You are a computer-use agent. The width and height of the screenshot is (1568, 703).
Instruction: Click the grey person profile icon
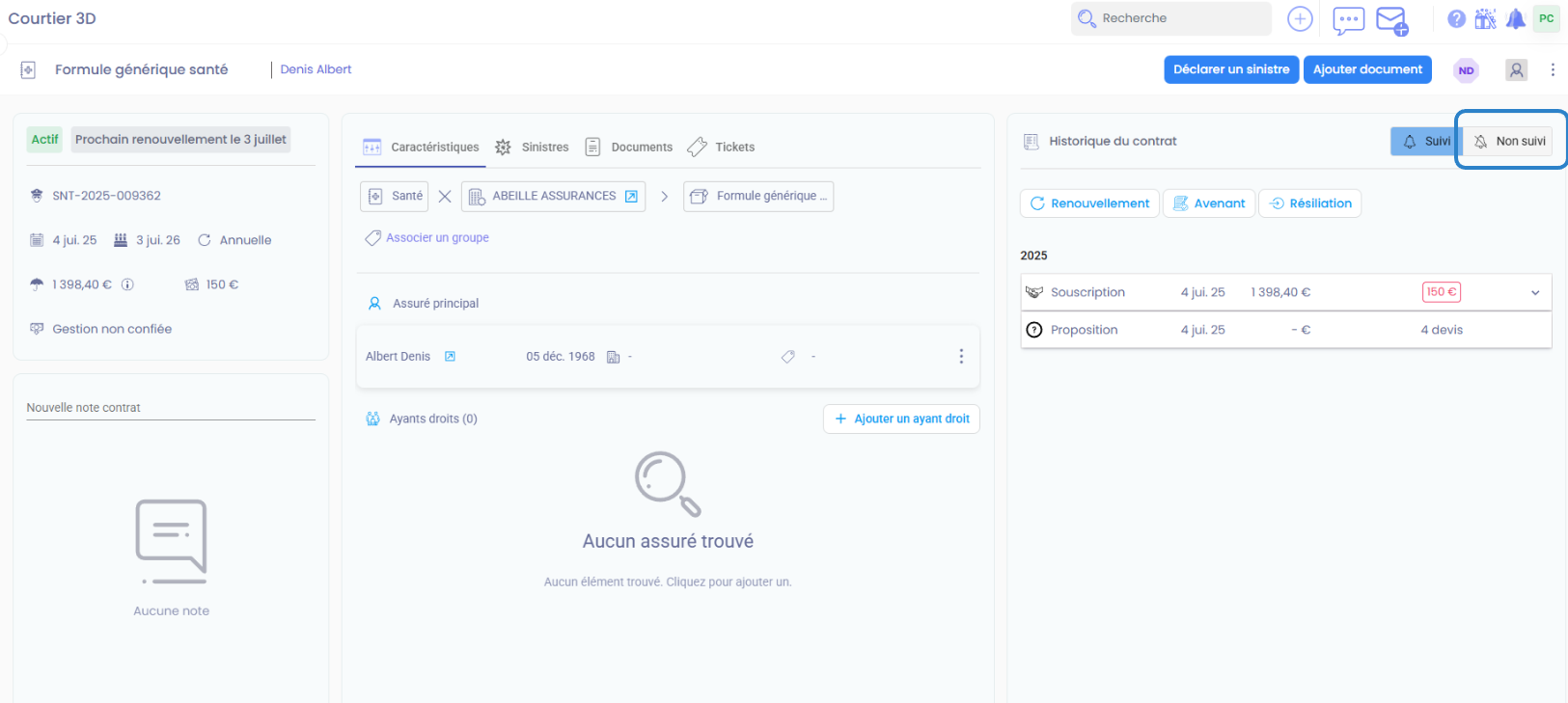coord(1517,69)
